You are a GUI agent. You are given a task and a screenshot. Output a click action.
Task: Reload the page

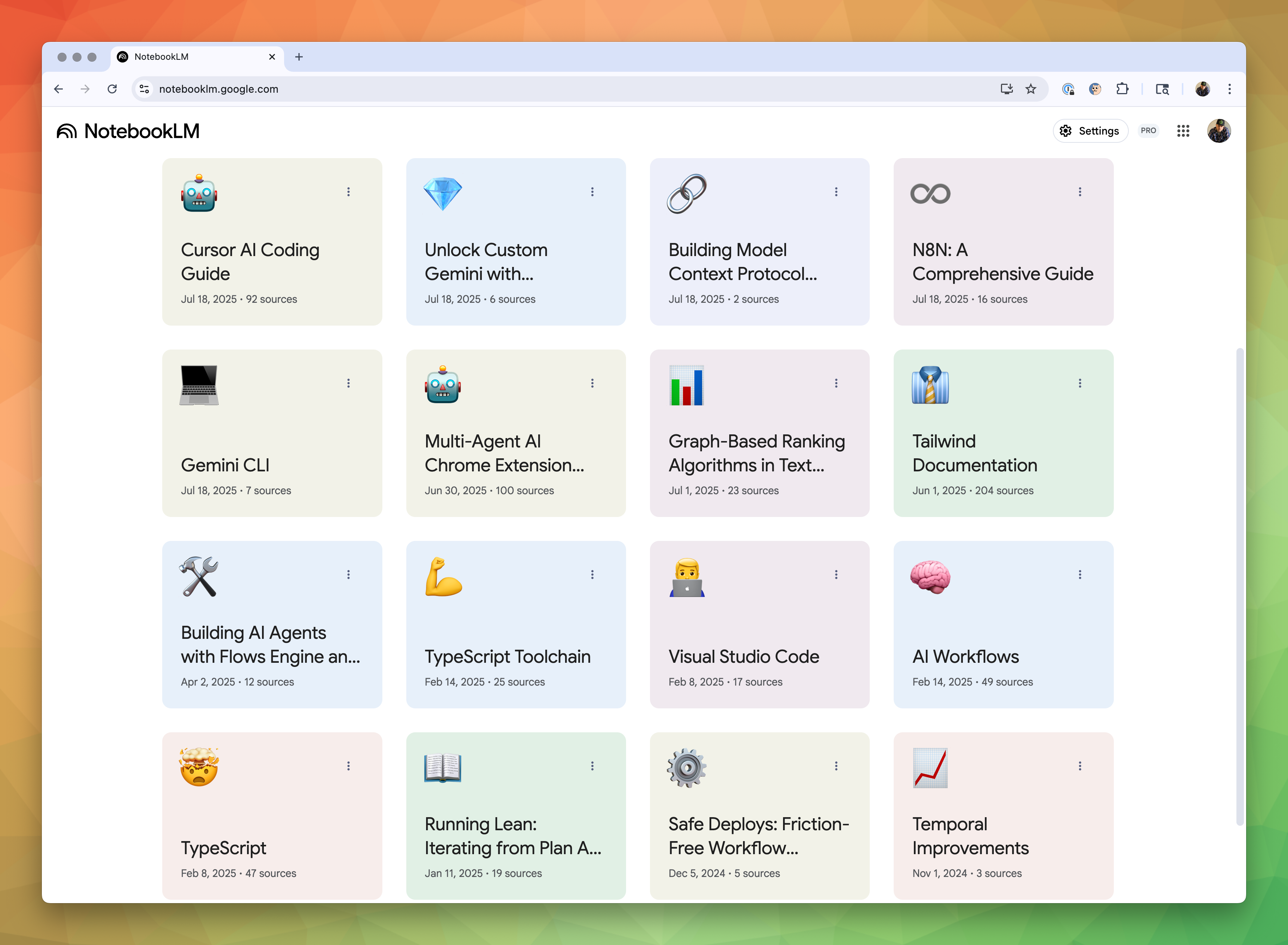112,89
